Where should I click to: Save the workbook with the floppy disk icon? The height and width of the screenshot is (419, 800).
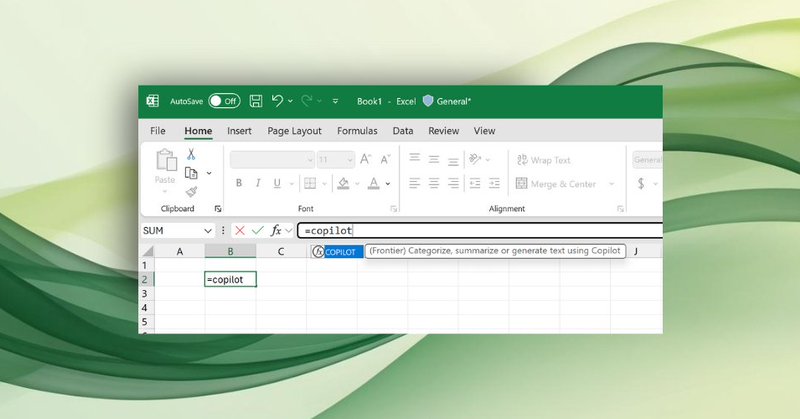pos(256,101)
